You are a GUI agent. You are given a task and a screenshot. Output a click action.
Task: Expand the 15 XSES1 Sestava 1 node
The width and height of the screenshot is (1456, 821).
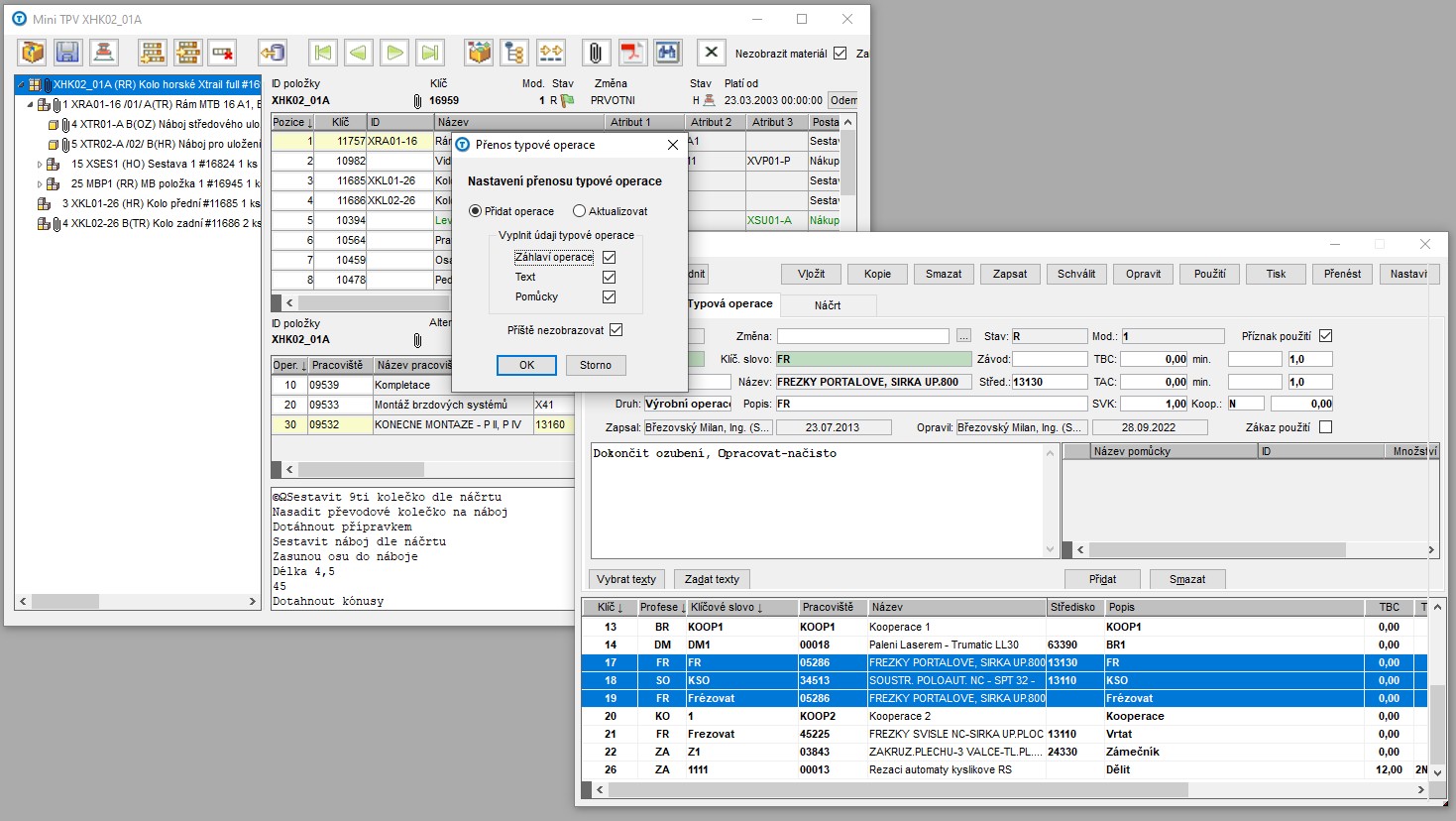(40, 164)
